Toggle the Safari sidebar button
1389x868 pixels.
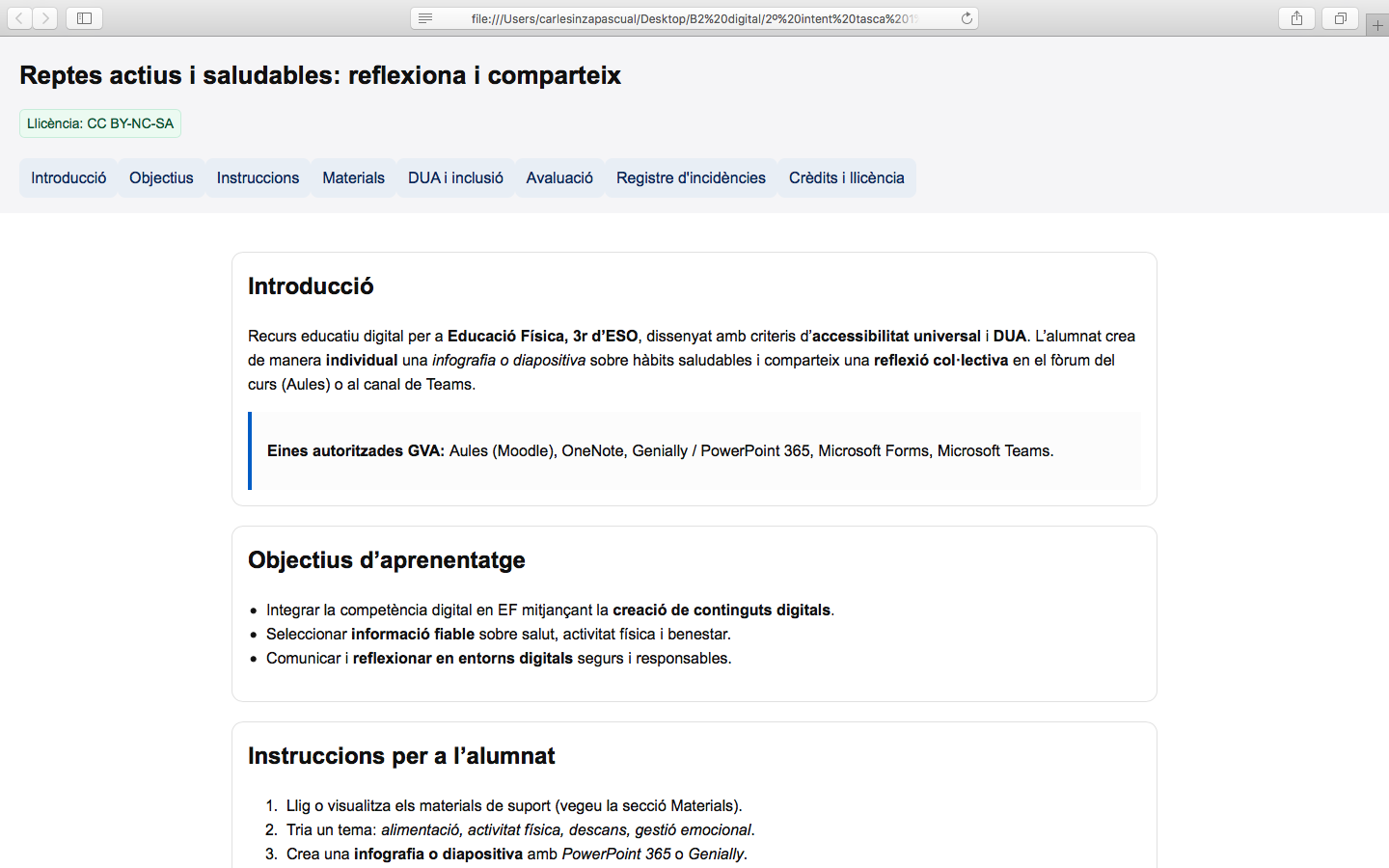[84, 18]
